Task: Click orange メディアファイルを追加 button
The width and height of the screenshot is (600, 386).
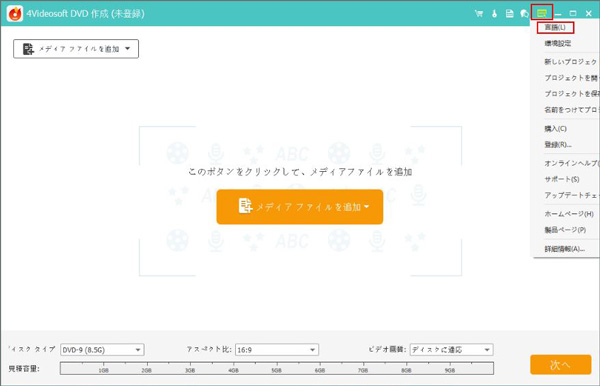Action: 300,207
